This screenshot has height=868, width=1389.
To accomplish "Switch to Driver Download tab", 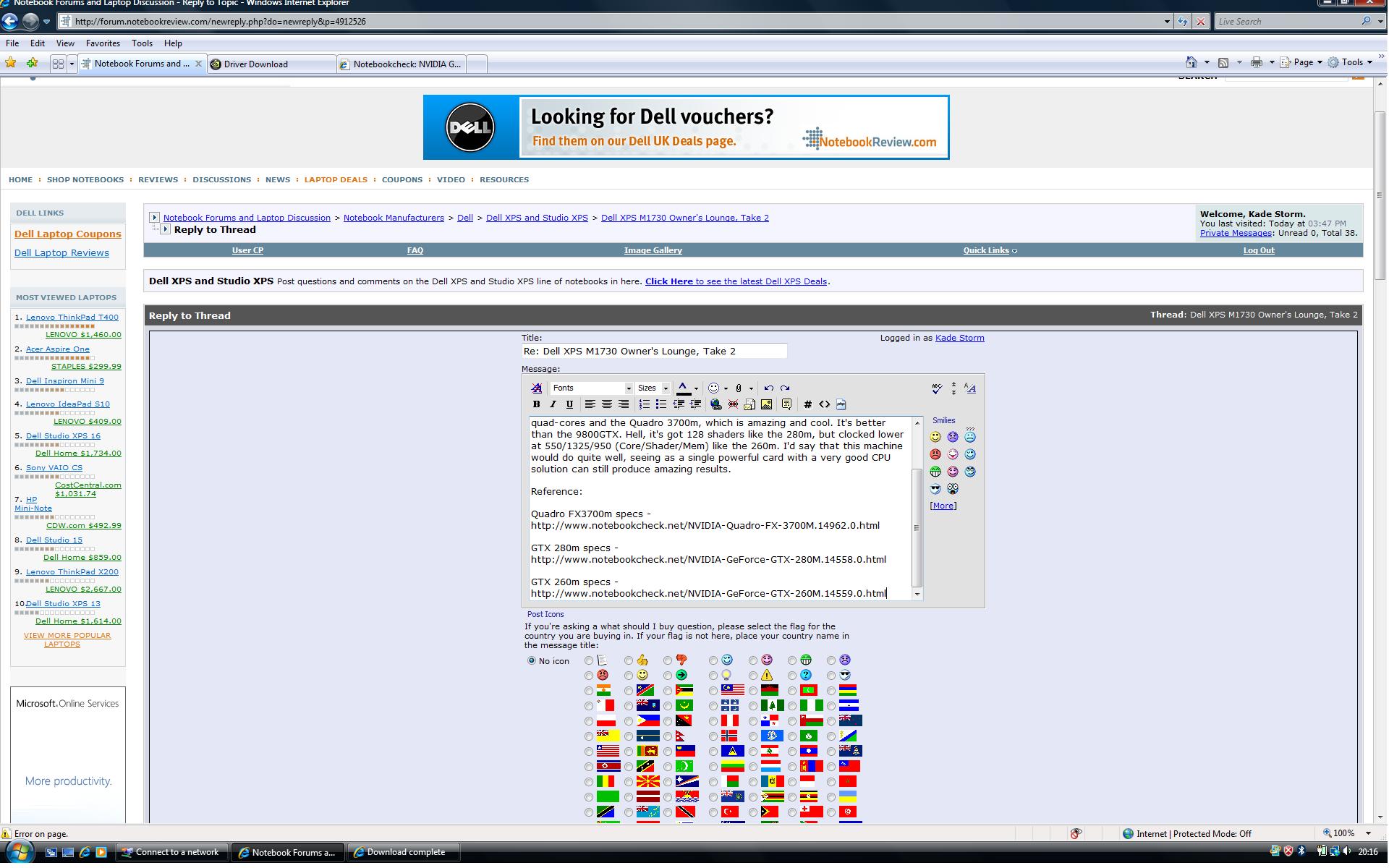I will click(x=271, y=64).
